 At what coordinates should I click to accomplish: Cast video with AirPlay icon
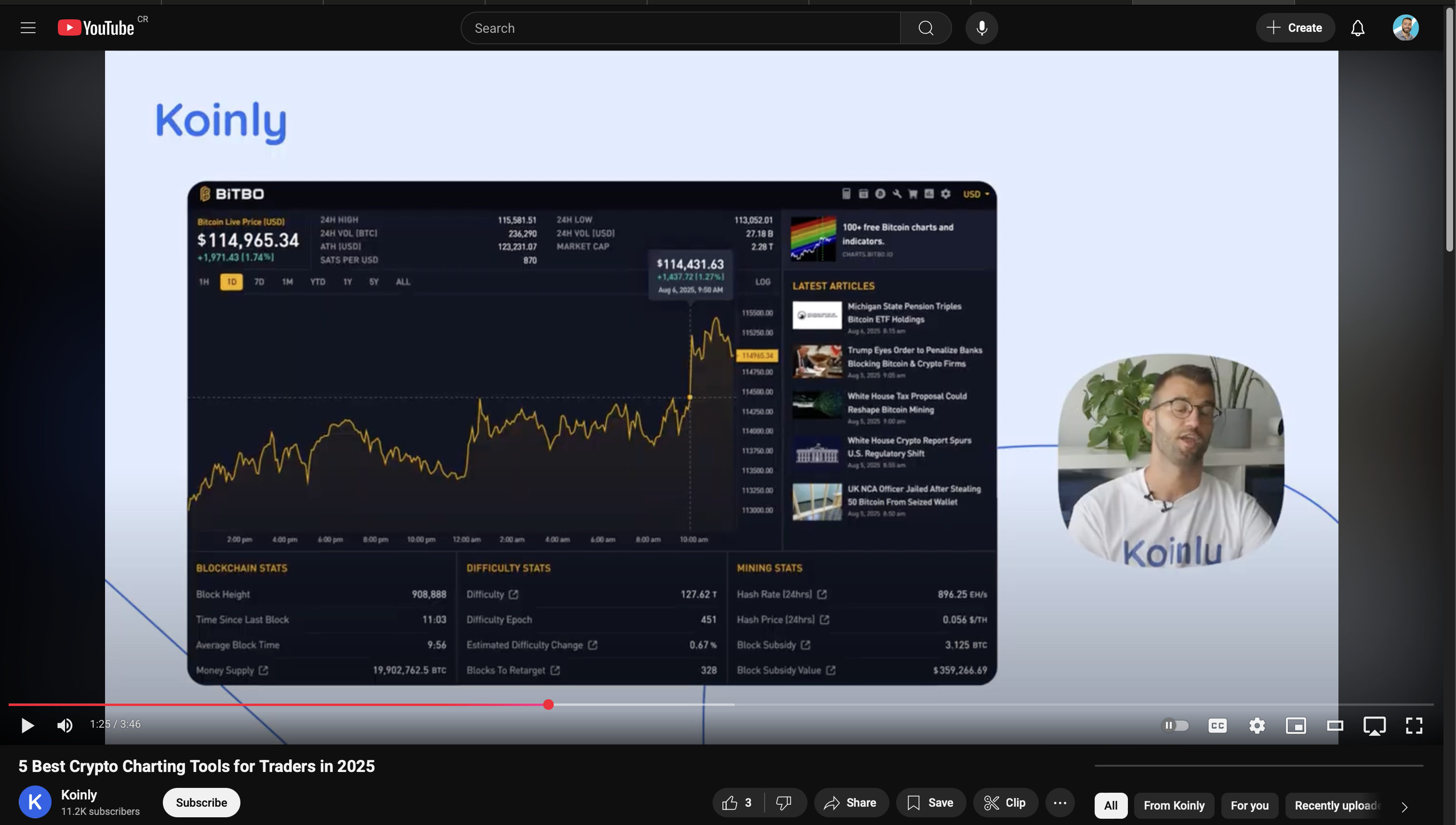tap(1375, 726)
